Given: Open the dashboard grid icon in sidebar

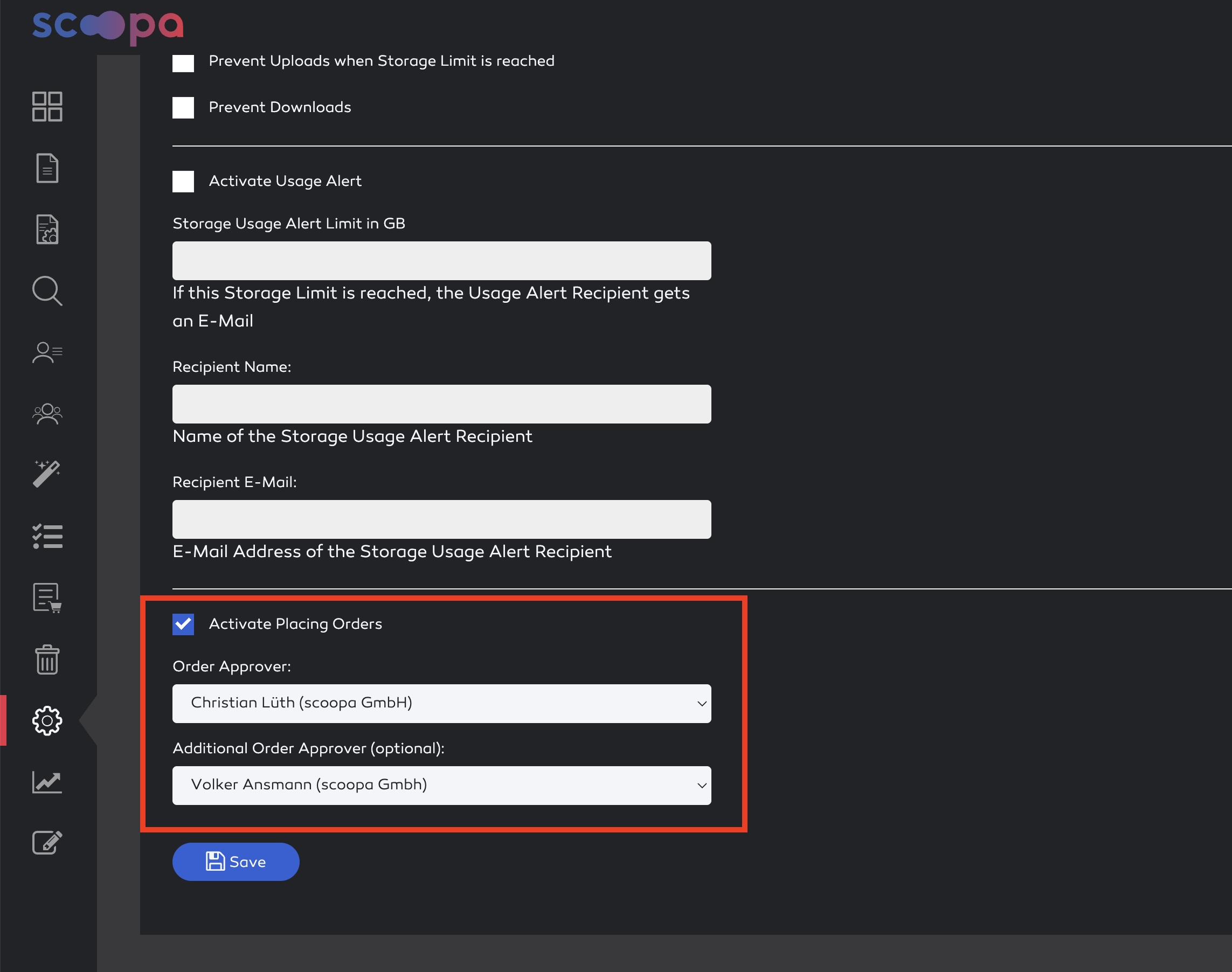Looking at the screenshot, I should pos(47,107).
